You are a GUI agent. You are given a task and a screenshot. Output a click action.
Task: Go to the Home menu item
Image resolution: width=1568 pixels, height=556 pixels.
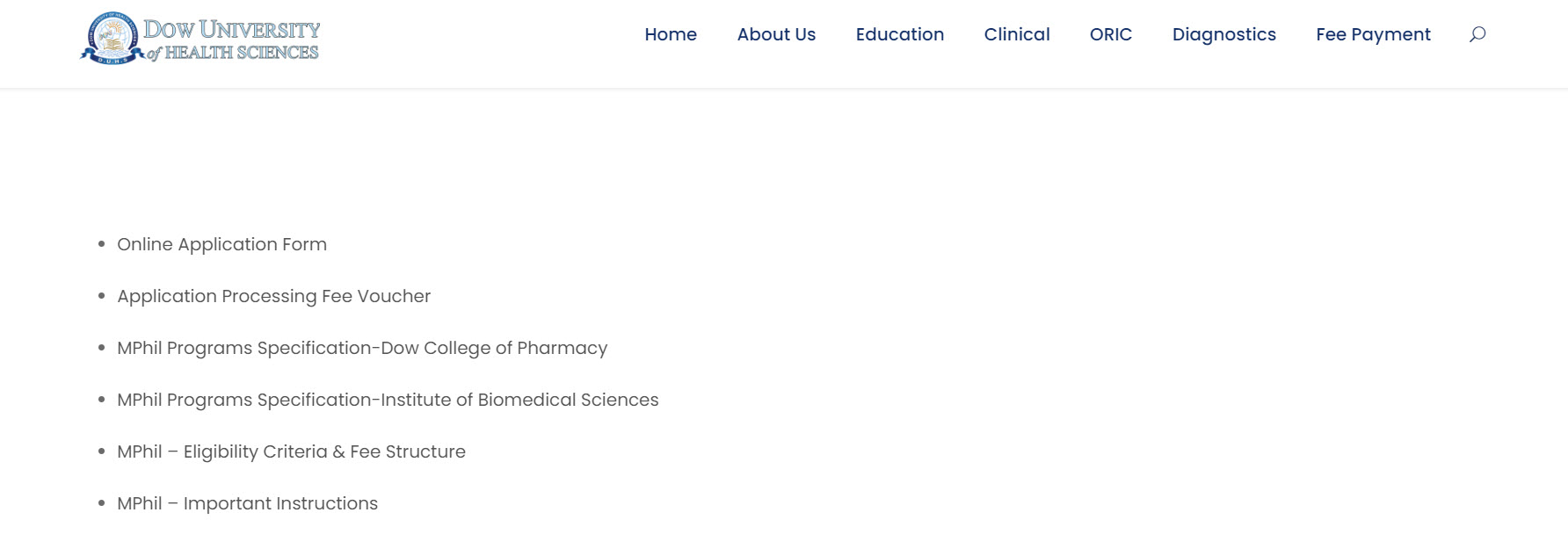click(671, 34)
